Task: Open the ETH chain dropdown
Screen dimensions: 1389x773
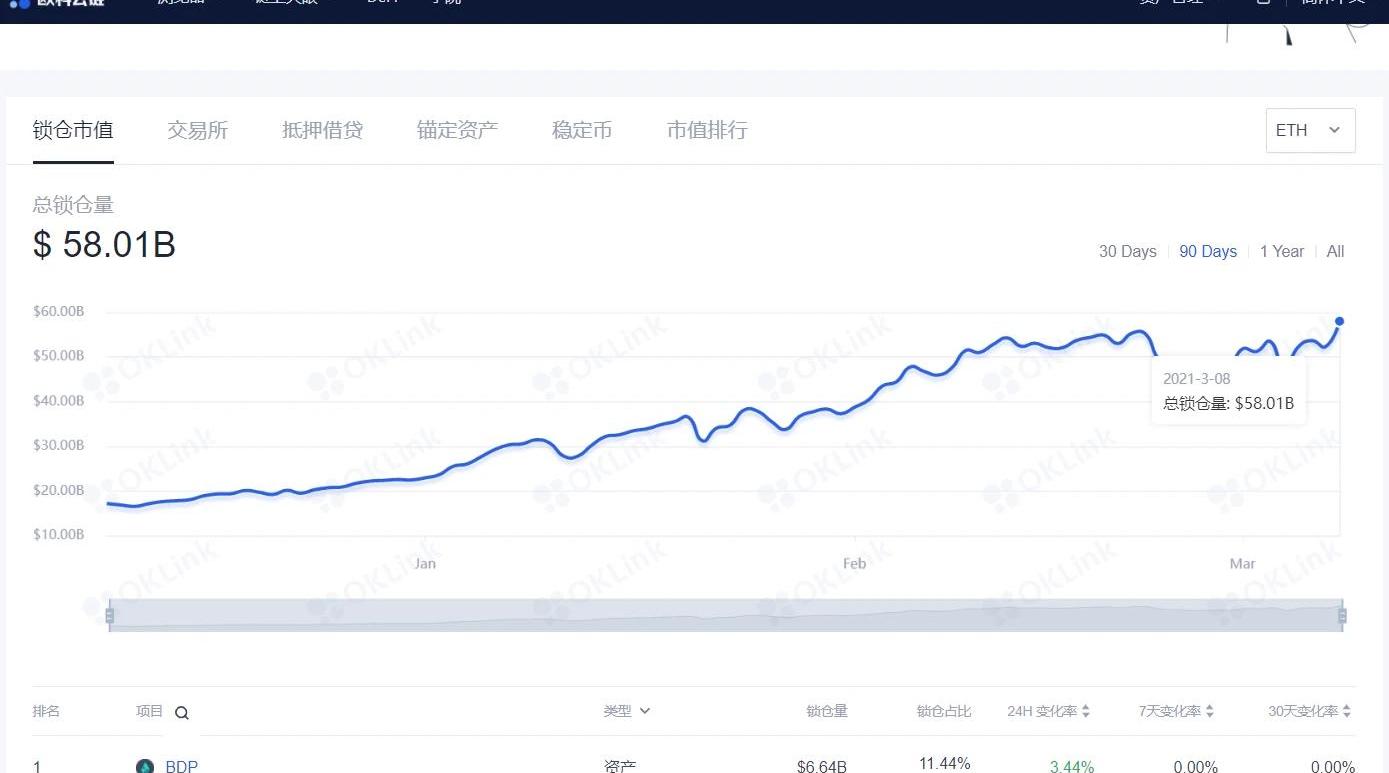Action: coord(1310,130)
